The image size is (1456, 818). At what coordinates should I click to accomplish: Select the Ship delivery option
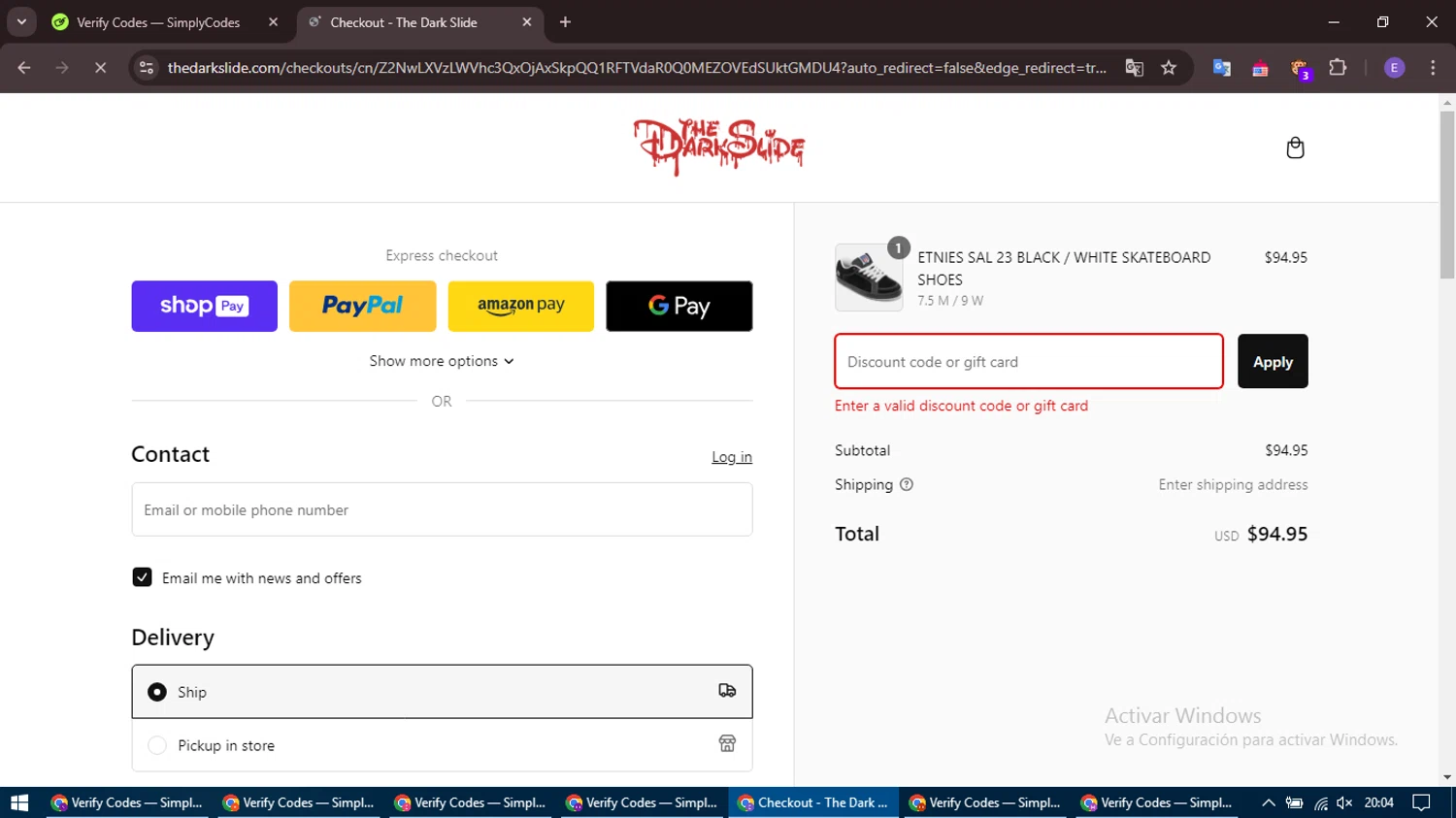click(442, 692)
